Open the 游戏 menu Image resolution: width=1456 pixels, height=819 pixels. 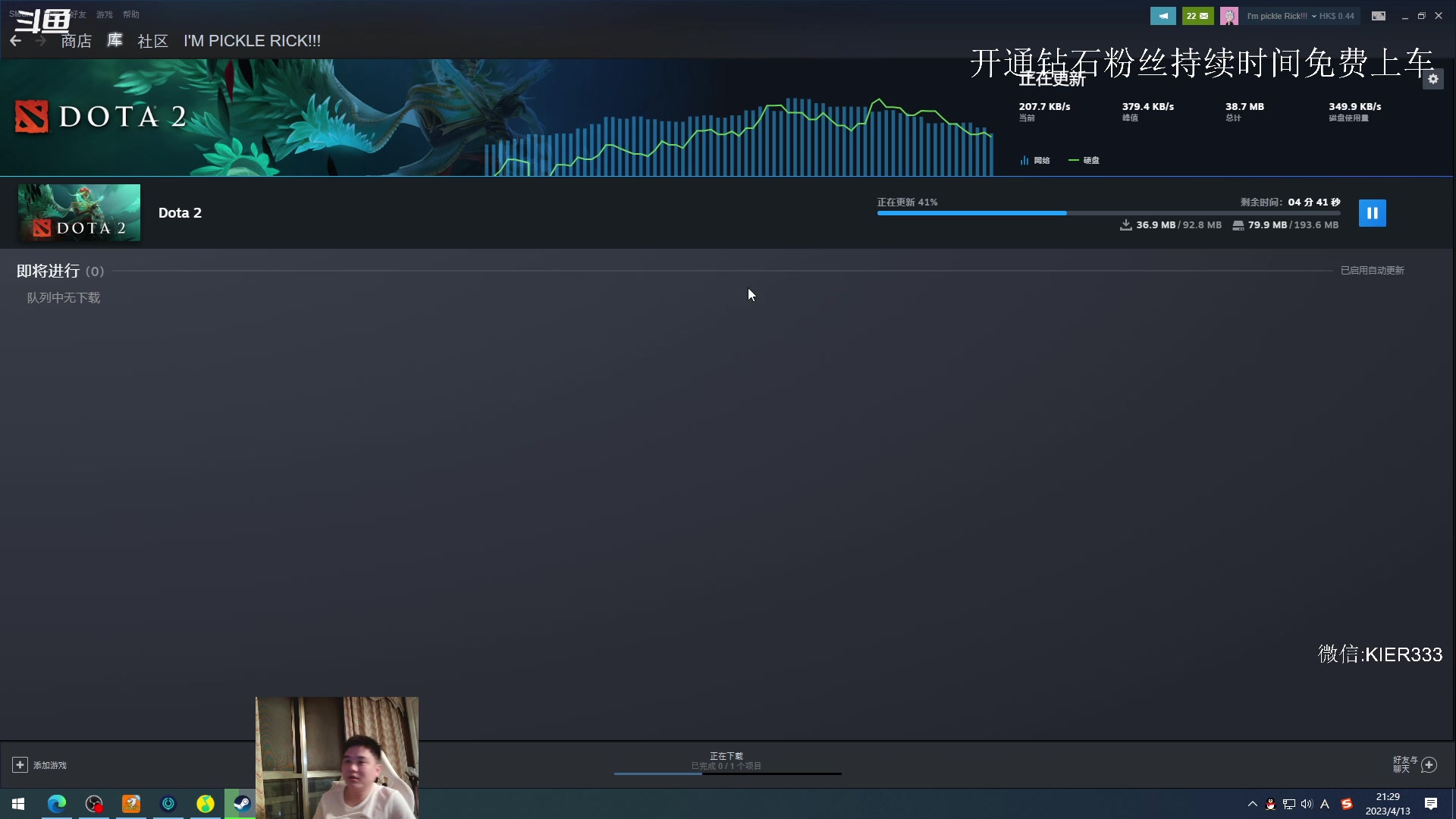[x=104, y=14]
